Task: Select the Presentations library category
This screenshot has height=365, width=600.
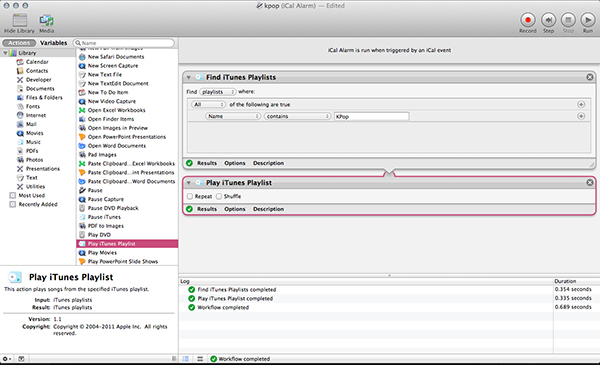Action: [42, 169]
